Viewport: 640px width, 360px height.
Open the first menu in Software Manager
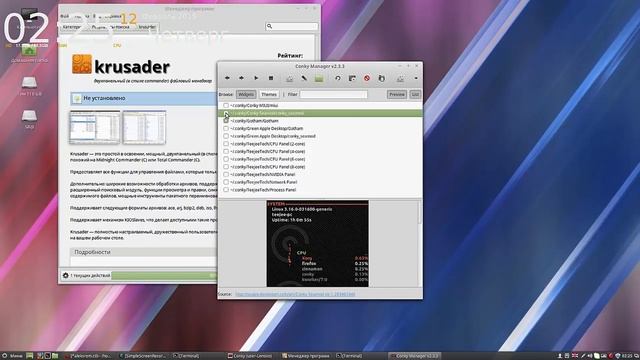(x=64, y=16)
